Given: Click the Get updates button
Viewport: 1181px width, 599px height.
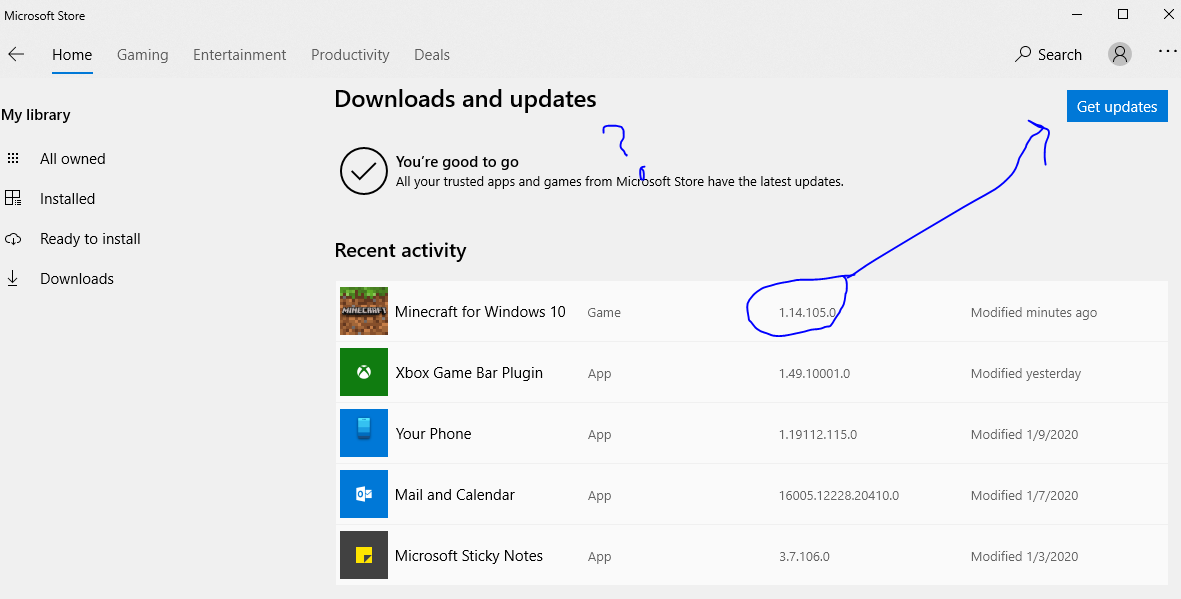Looking at the screenshot, I should [x=1116, y=107].
